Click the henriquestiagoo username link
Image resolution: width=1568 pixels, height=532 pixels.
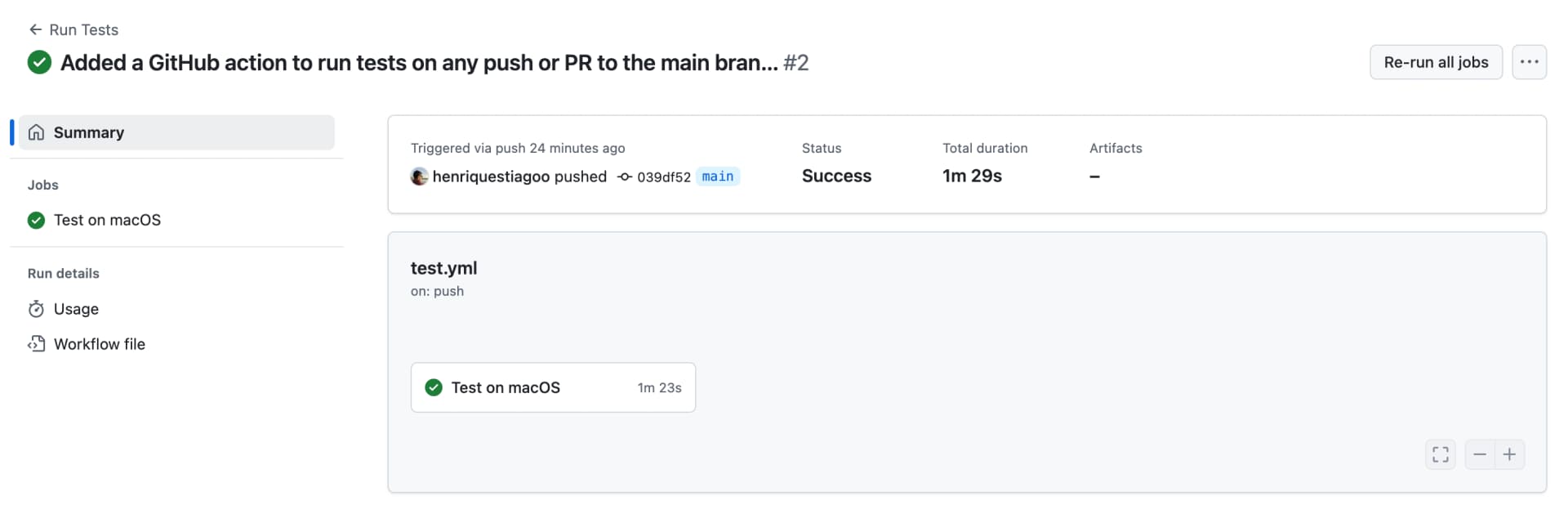coord(491,177)
